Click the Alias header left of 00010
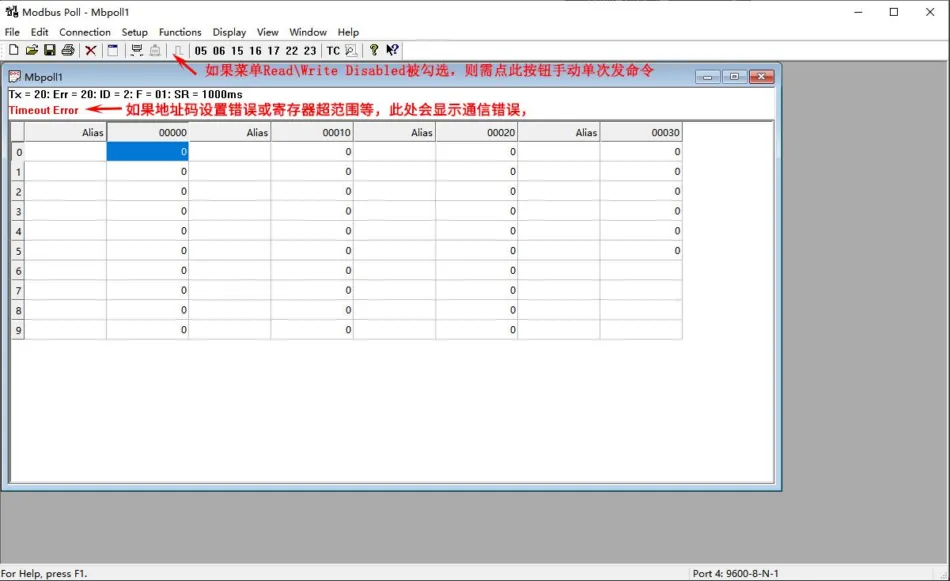Viewport: 950px width, 581px height. [230, 132]
